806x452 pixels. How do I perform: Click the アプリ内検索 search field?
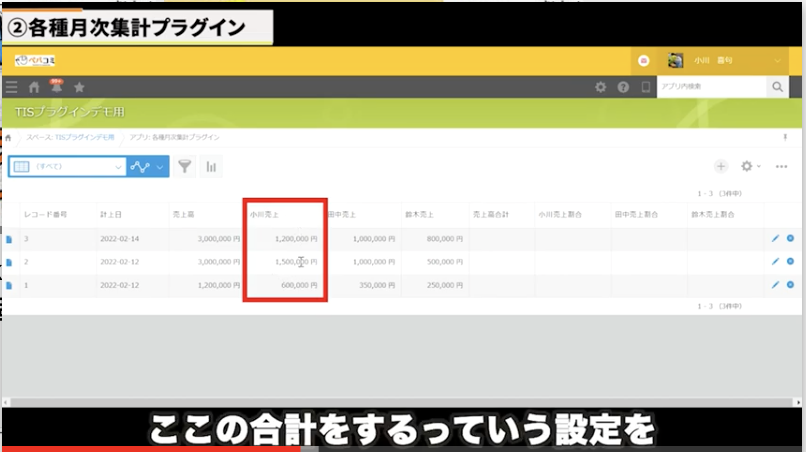710,88
